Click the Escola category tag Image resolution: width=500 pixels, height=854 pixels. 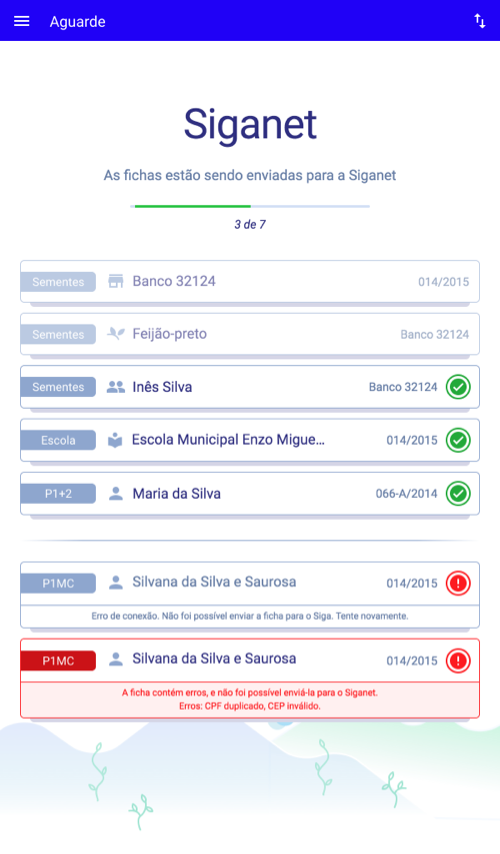[x=58, y=440]
